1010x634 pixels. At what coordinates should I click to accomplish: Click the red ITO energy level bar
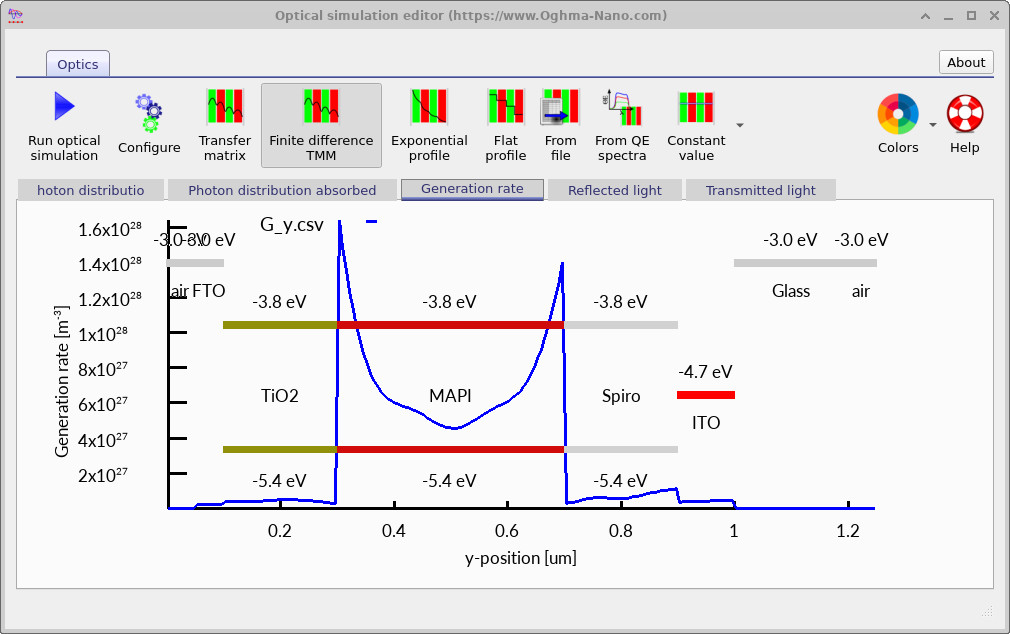pyautogui.click(x=706, y=395)
